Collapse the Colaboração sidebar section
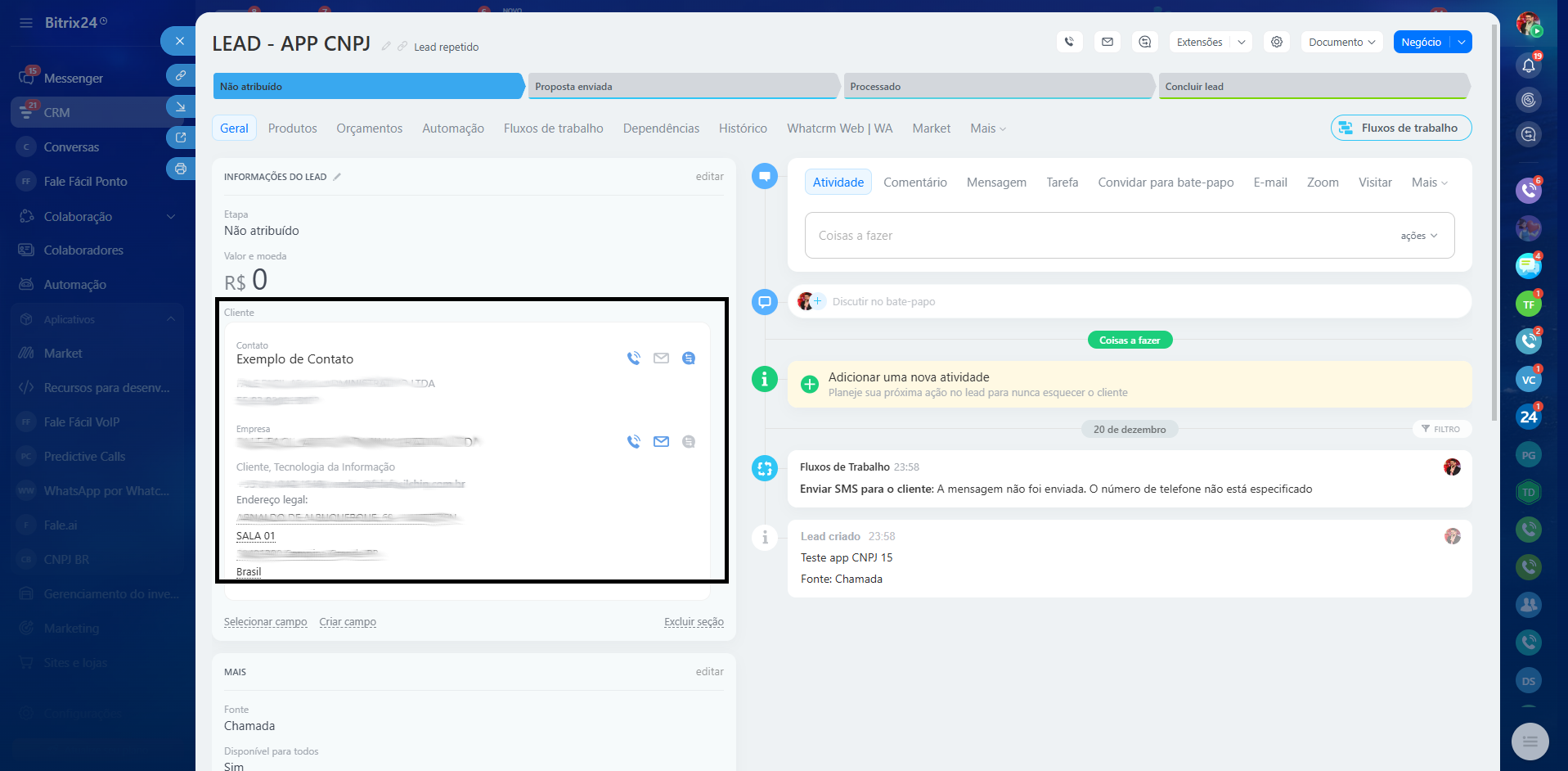Viewport: 1568px width, 771px height. point(171,217)
